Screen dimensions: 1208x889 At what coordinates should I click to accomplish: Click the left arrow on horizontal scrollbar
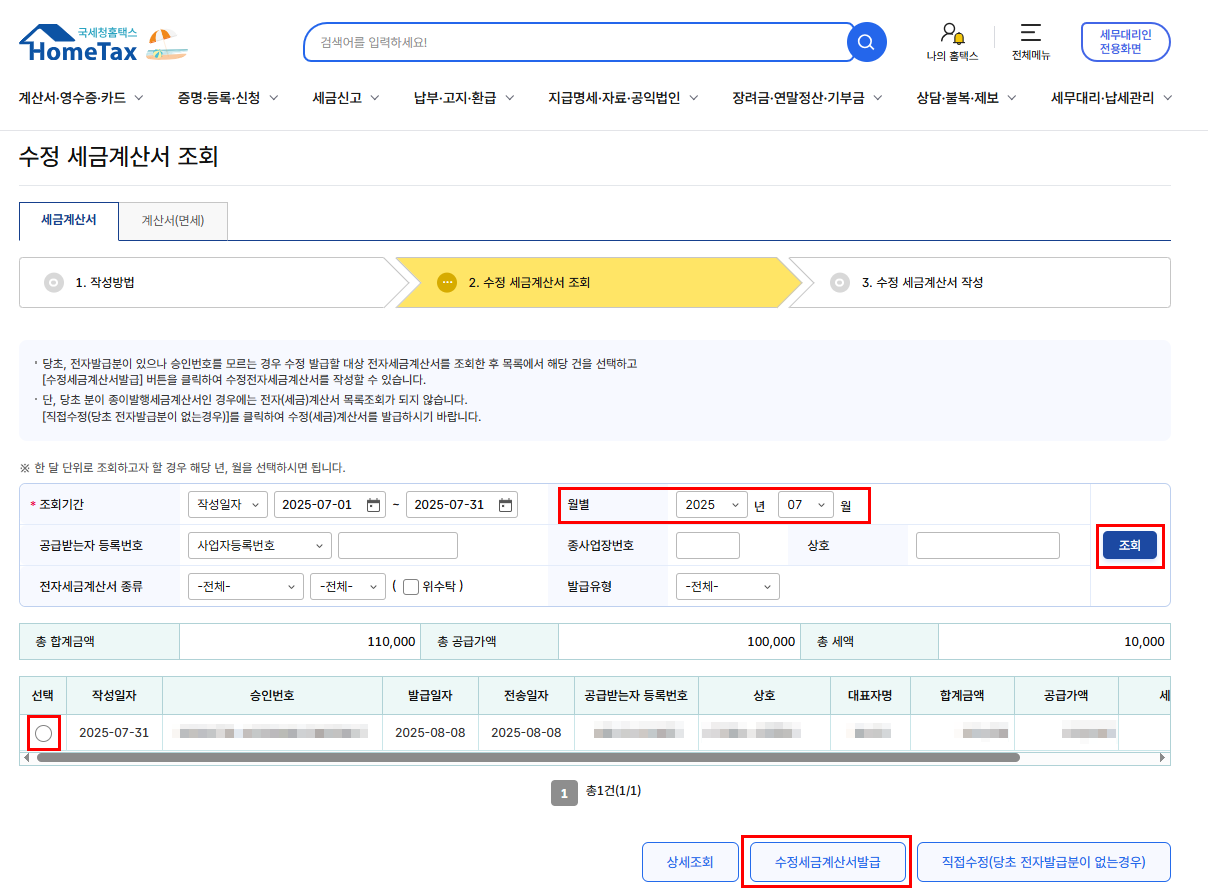tap(26, 758)
